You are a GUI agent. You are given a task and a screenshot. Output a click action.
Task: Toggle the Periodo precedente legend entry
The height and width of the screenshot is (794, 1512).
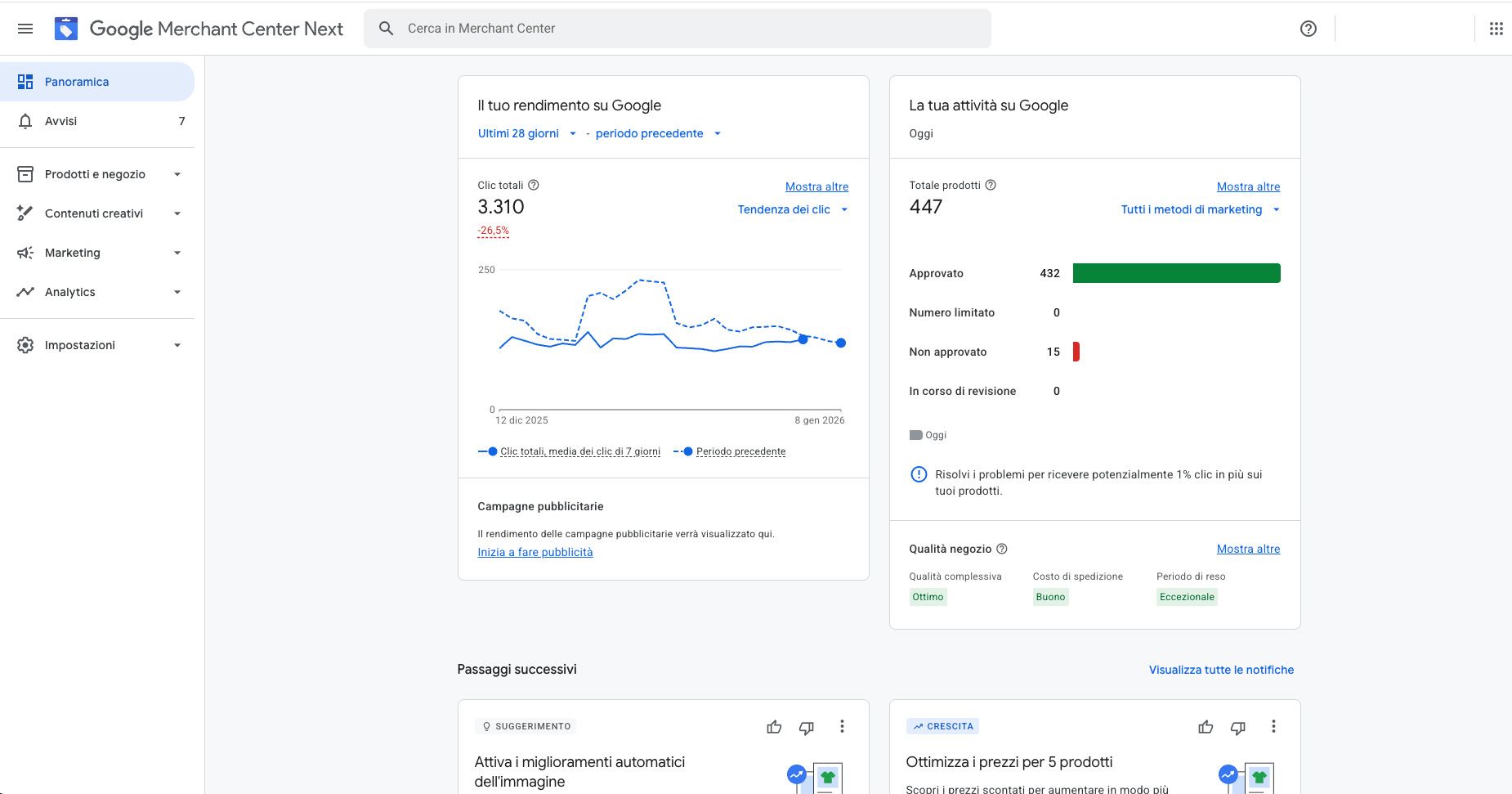pyautogui.click(x=729, y=451)
